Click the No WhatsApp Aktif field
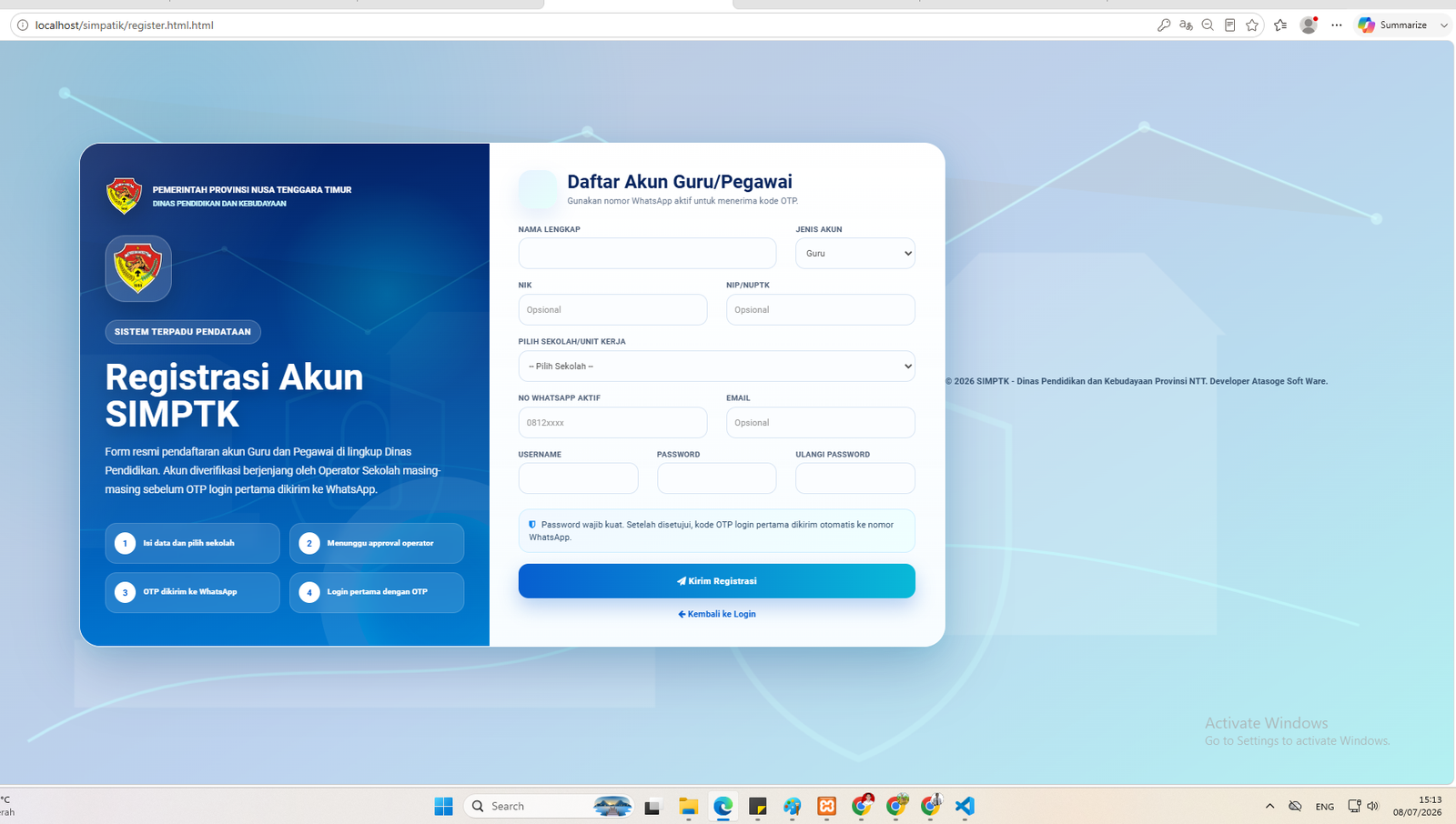The image size is (1456, 824). pos(612,422)
